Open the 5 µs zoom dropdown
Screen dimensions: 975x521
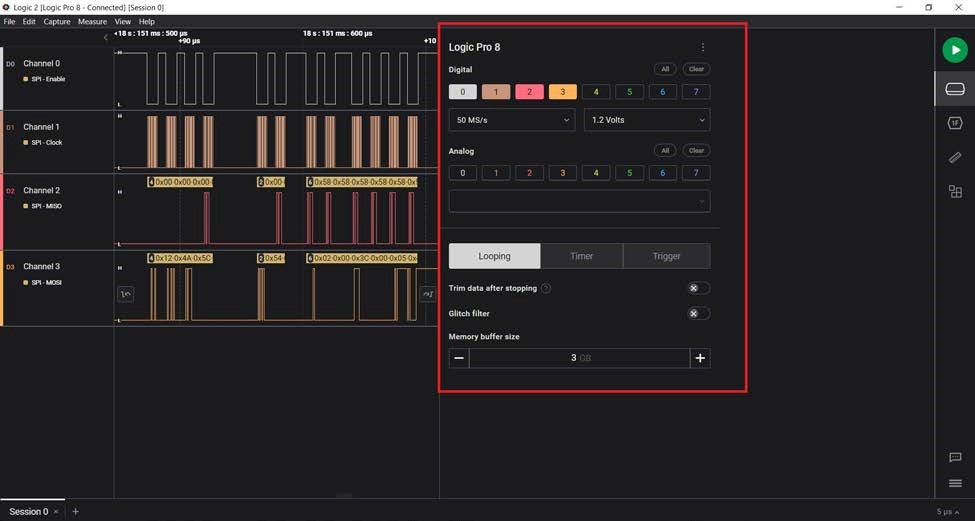[948, 512]
